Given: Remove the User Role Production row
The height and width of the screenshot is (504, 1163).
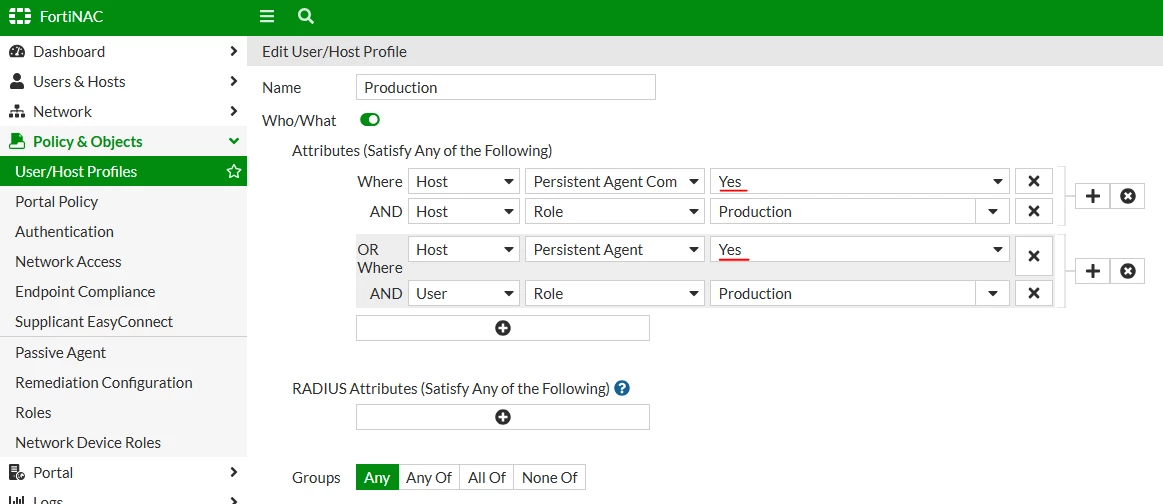Looking at the screenshot, I should [x=1034, y=294].
